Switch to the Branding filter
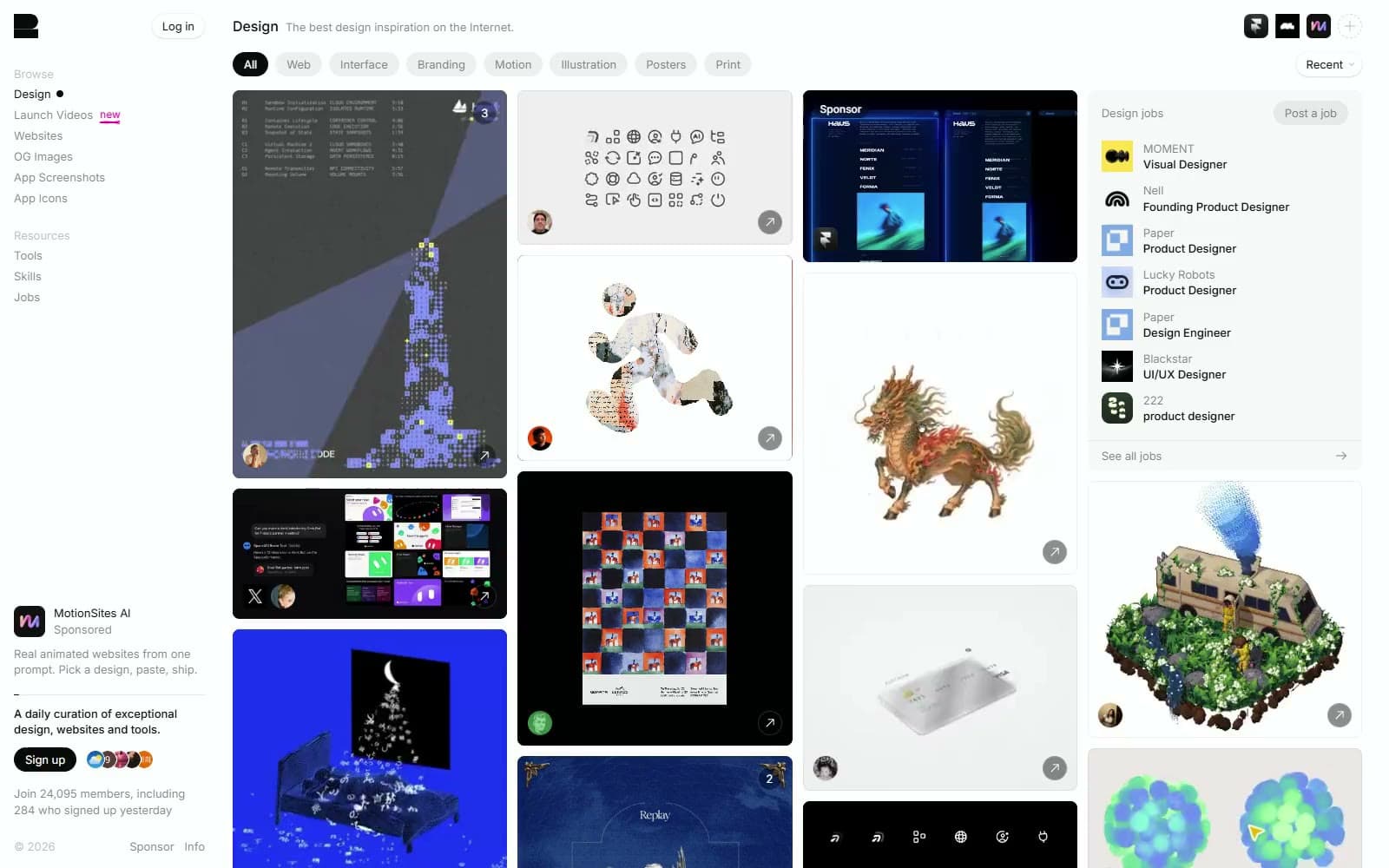The image size is (1389, 868). click(441, 64)
